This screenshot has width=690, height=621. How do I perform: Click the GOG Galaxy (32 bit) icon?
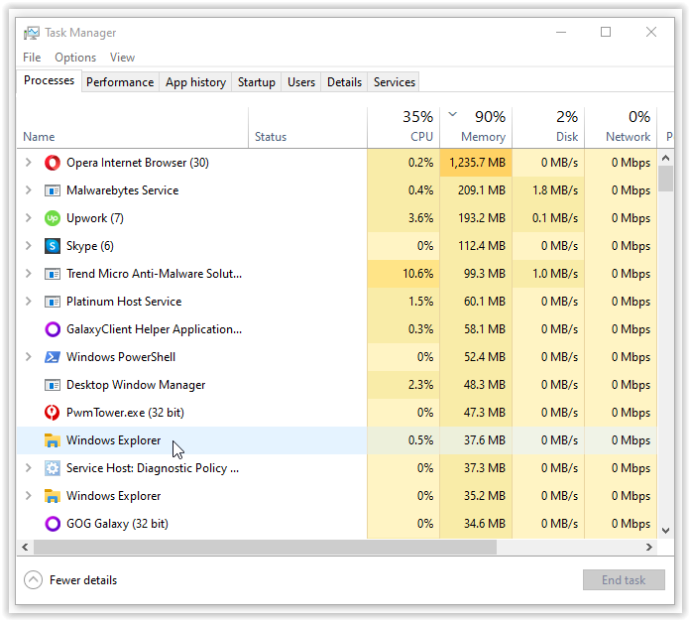click(52, 524)
